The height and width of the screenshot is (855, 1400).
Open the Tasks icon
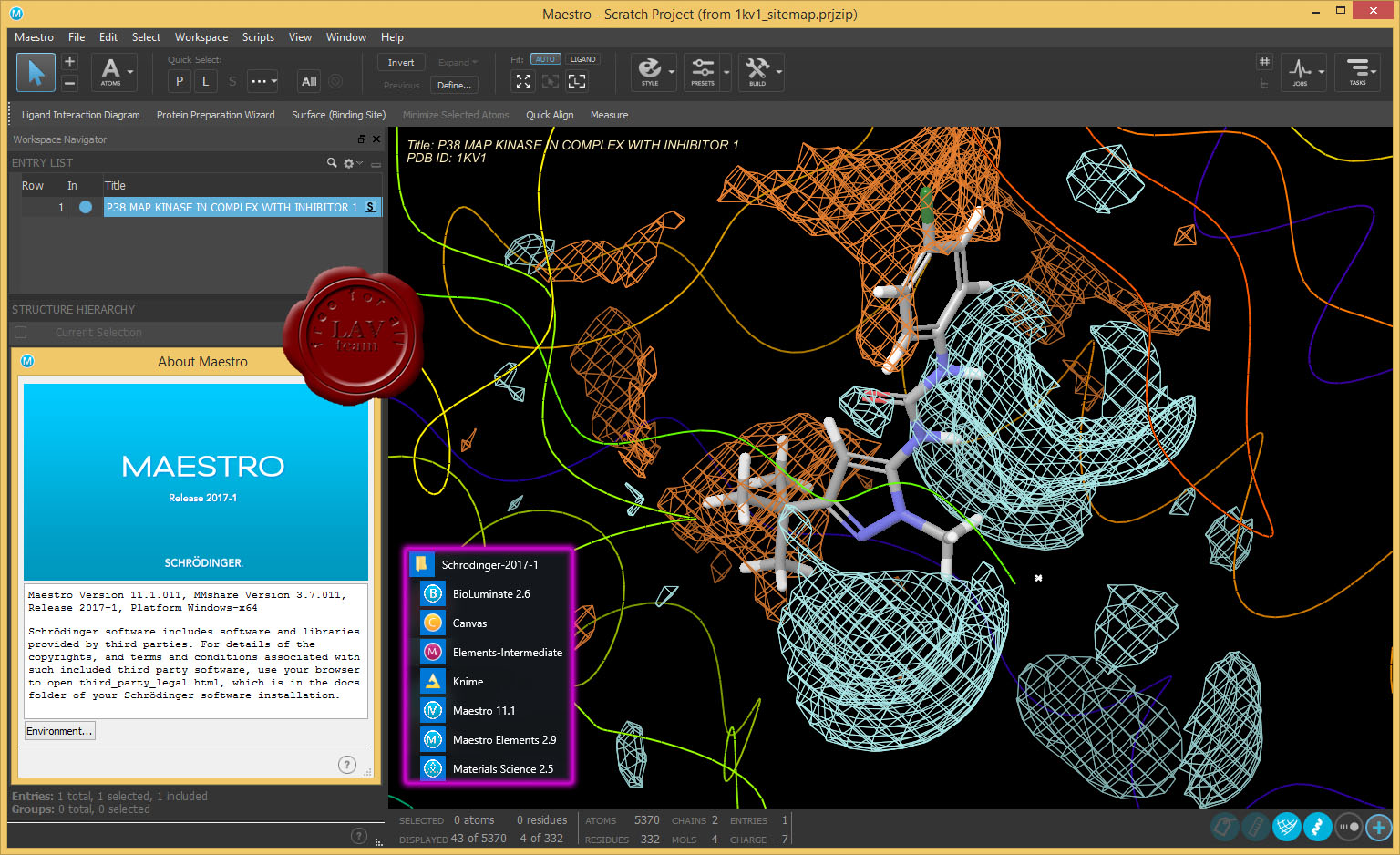click(x=1357, y=71)
